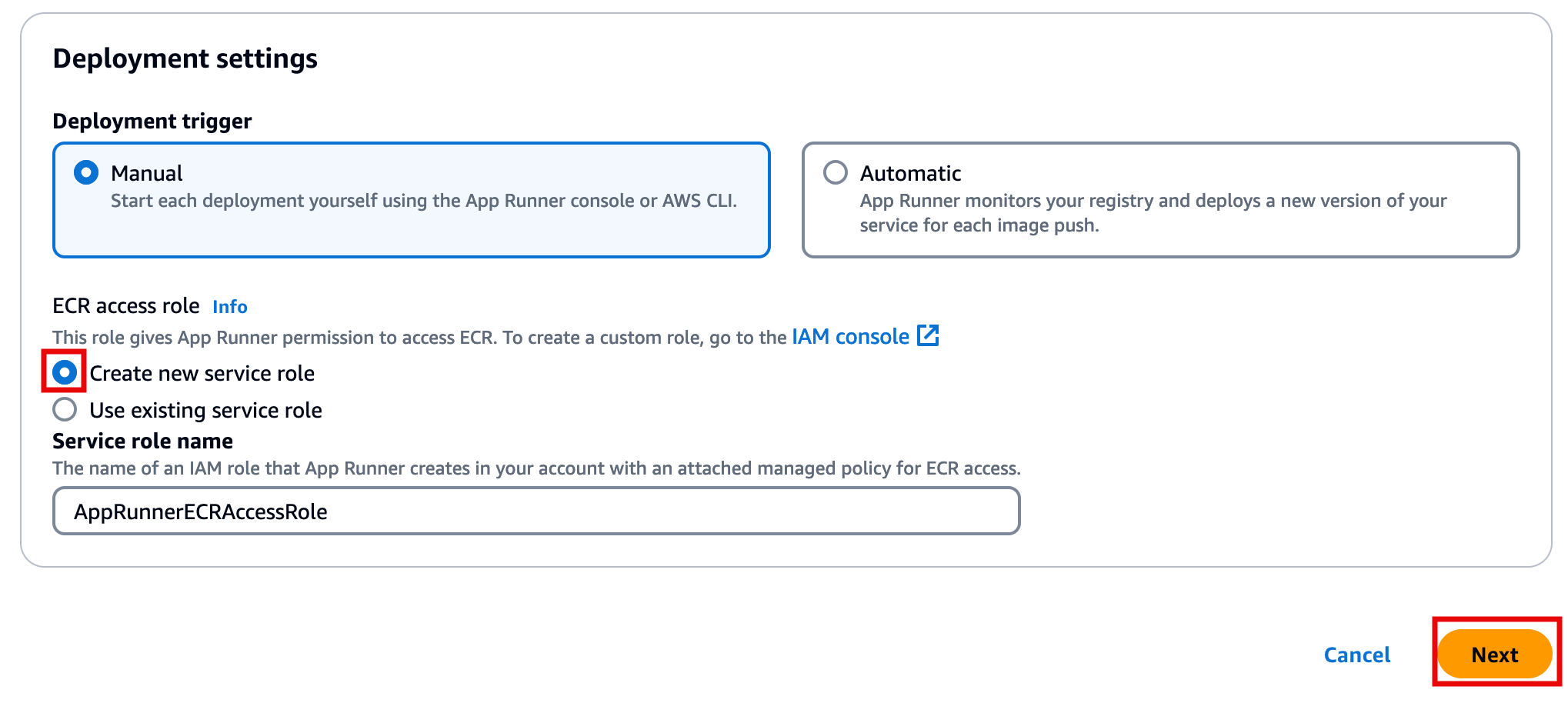Click the Service role name label

click(143, 441)
